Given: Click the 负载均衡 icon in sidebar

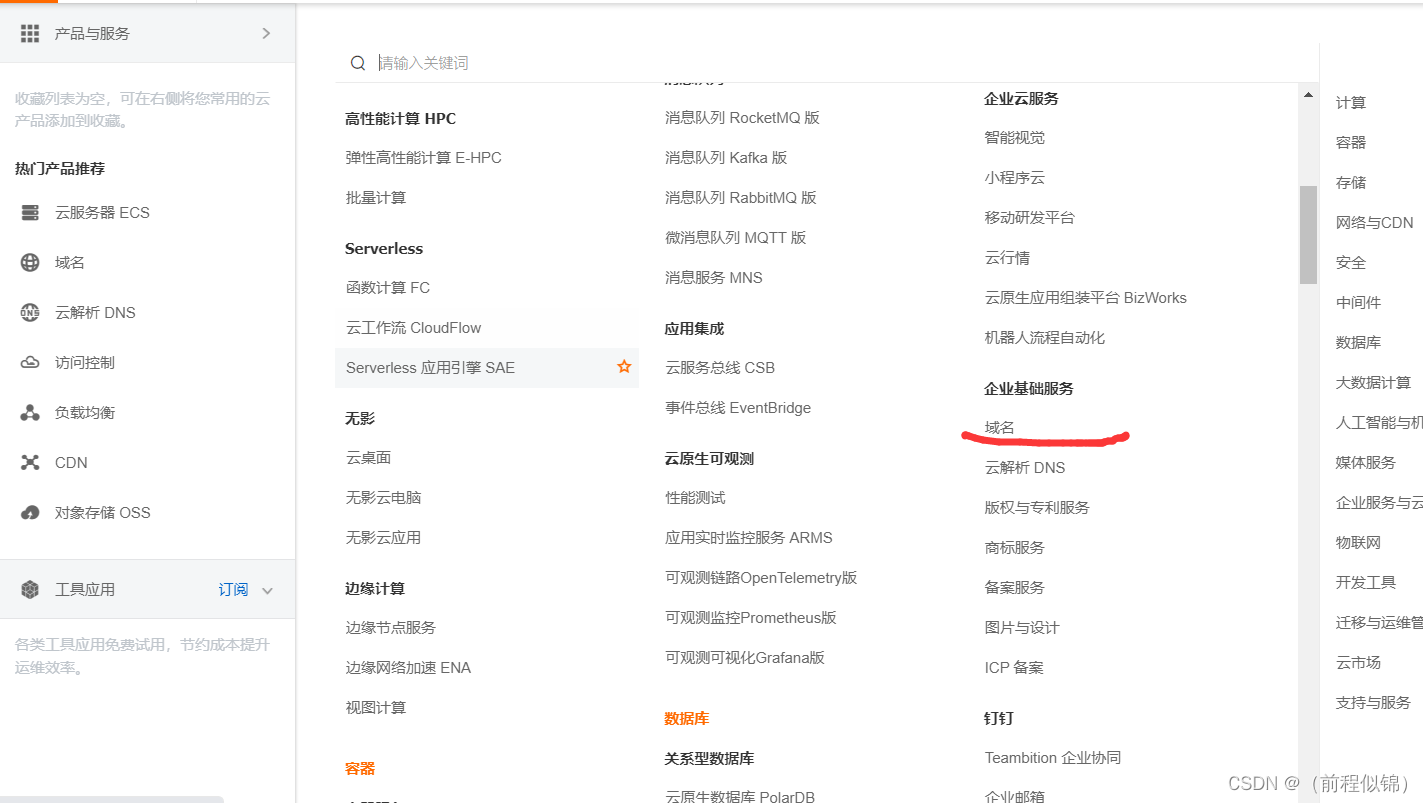Looking at the screenshot, I should (30, 412).
